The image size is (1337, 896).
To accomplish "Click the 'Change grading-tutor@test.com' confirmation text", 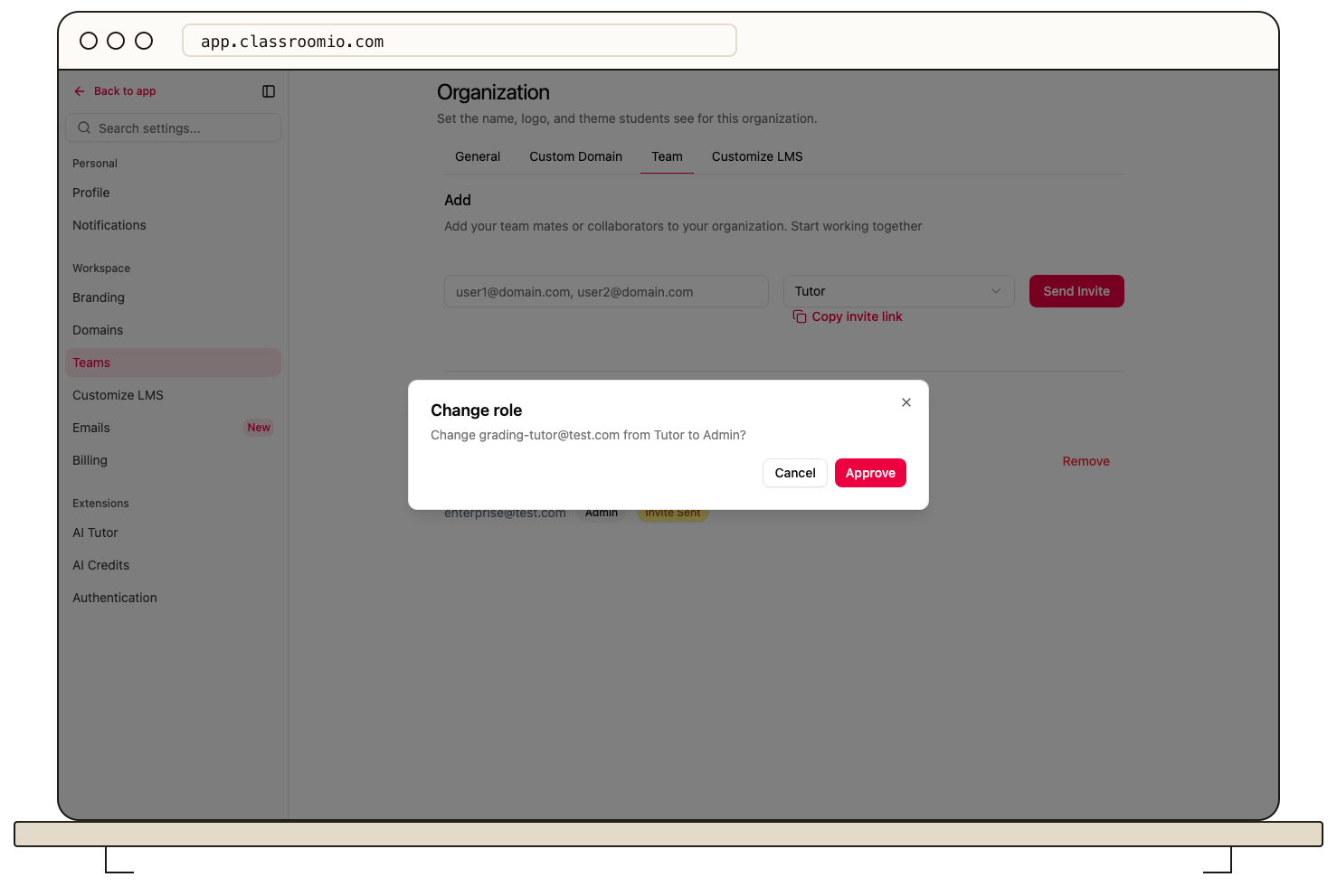I will coord(588,435).
